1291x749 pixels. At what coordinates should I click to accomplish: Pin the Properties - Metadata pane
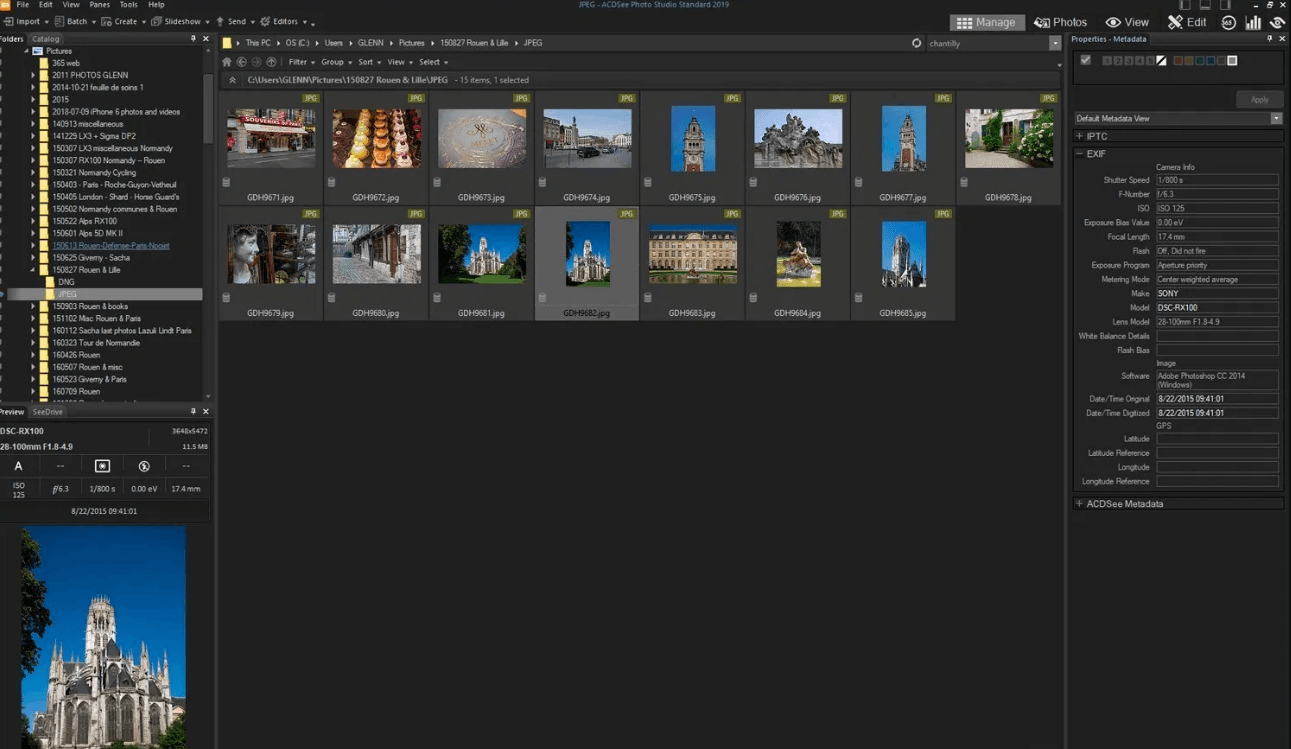1270,39
